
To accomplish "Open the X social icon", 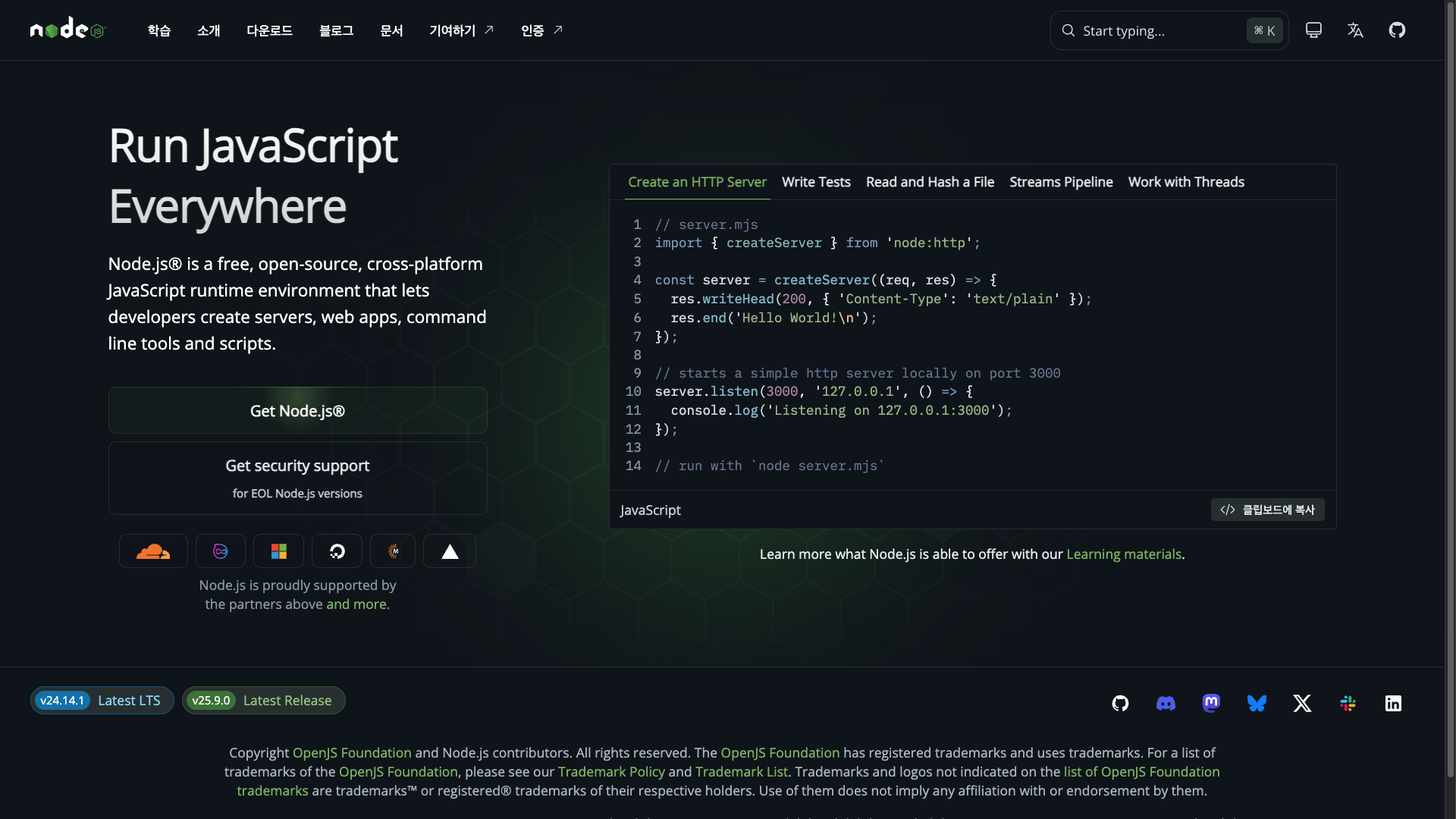I will coord(1302,704).
